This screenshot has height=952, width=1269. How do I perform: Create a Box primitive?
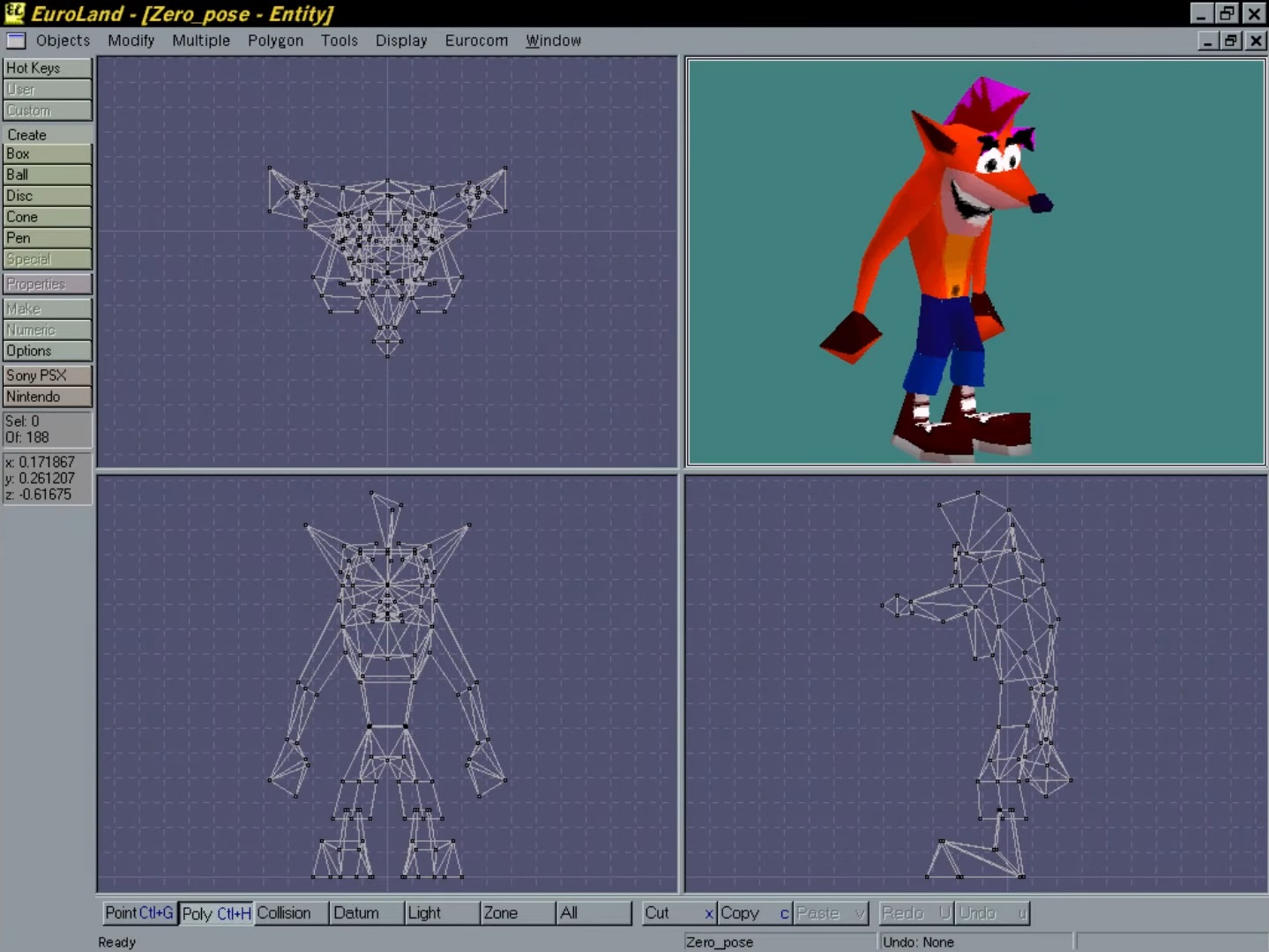(48, 153)
